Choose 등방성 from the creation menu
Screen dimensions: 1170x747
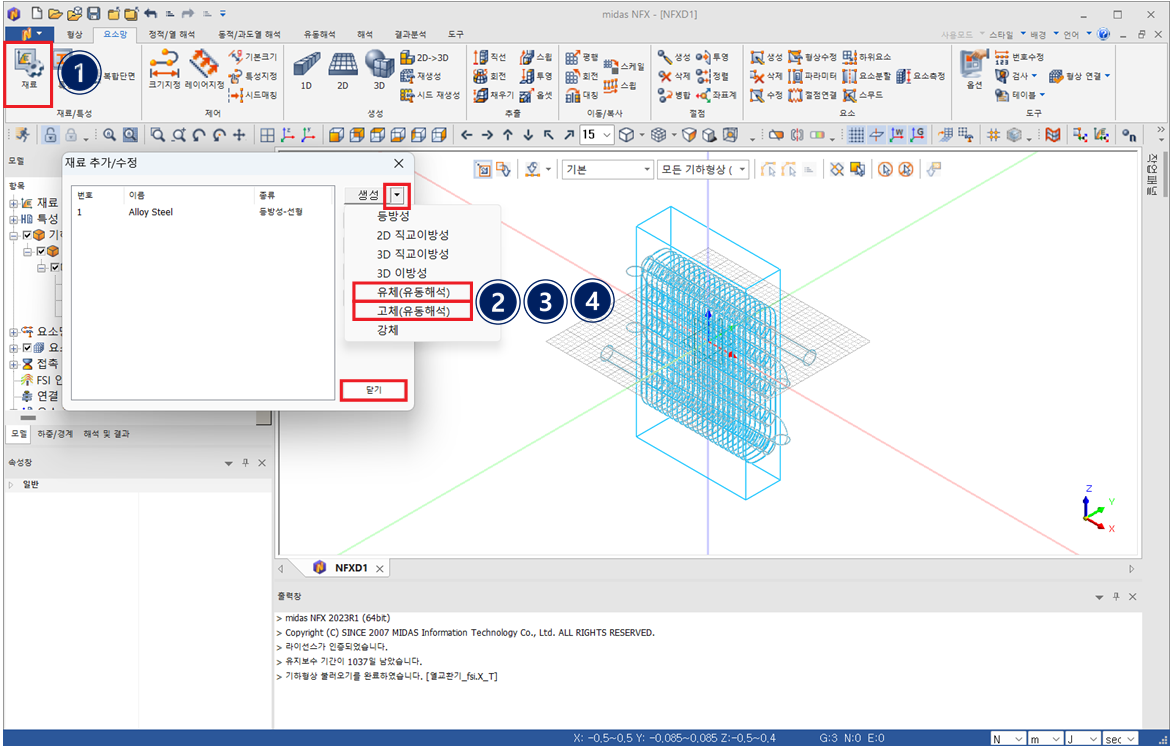click(x=393, y=216)
